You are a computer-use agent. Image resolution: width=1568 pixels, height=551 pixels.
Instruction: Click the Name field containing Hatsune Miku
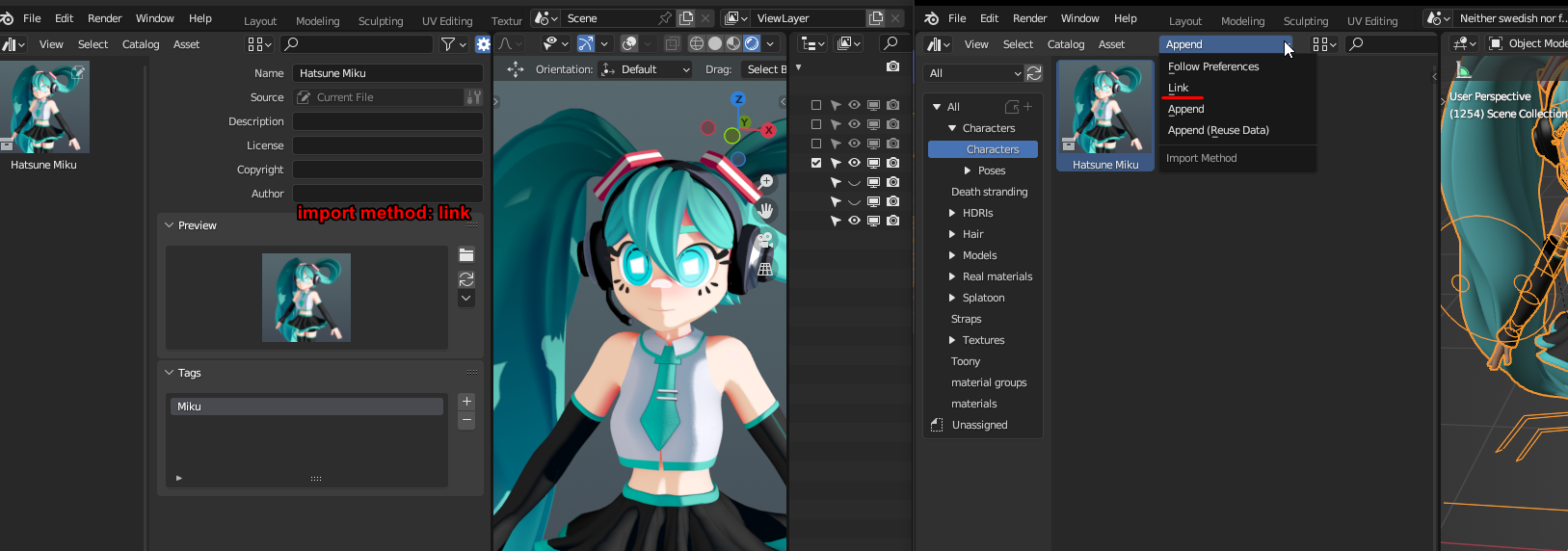click(x=387, y=73)
